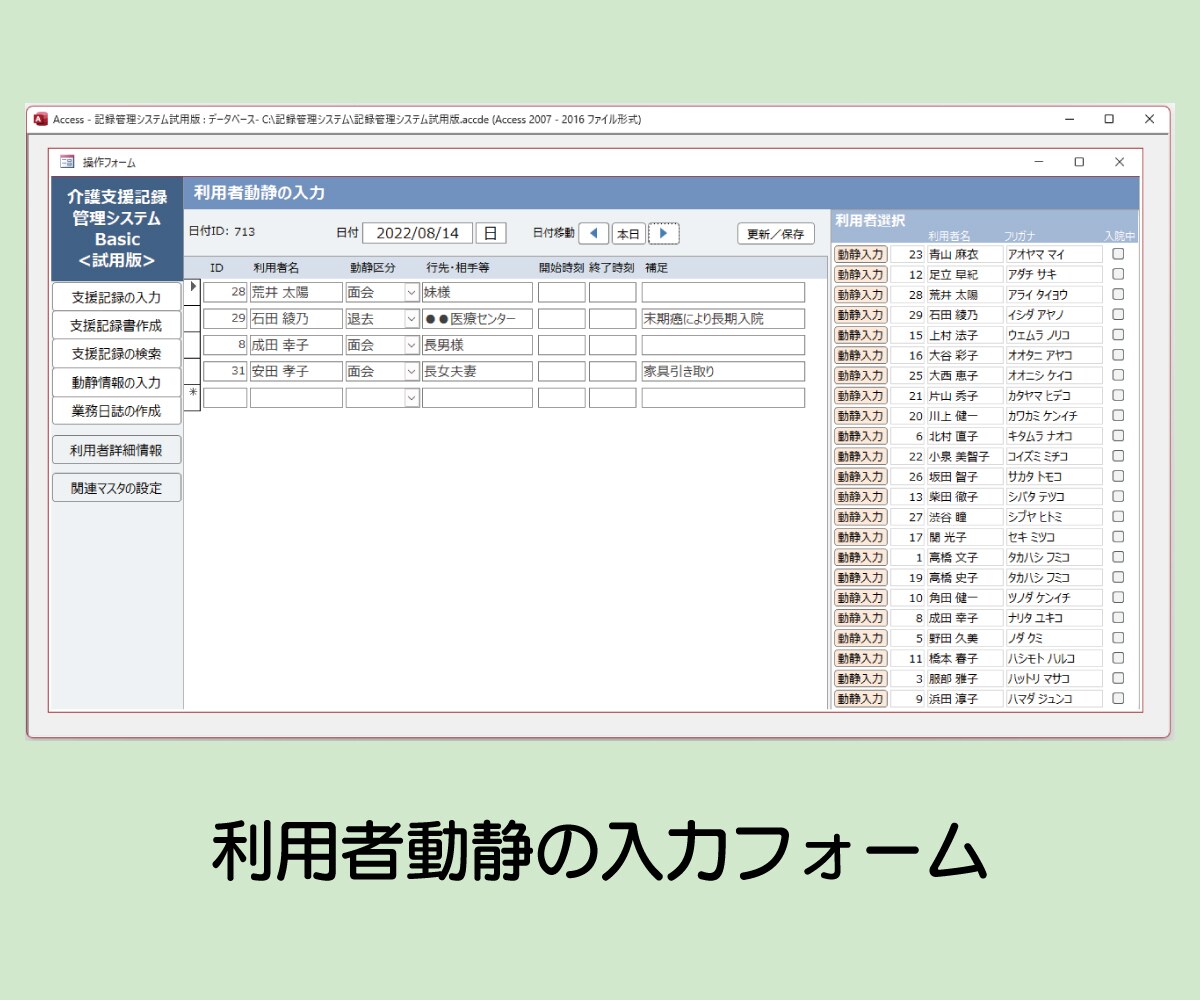
Task: Click 動静入力 button for 渋谷 瞳
Action: [x=860, y=517]
